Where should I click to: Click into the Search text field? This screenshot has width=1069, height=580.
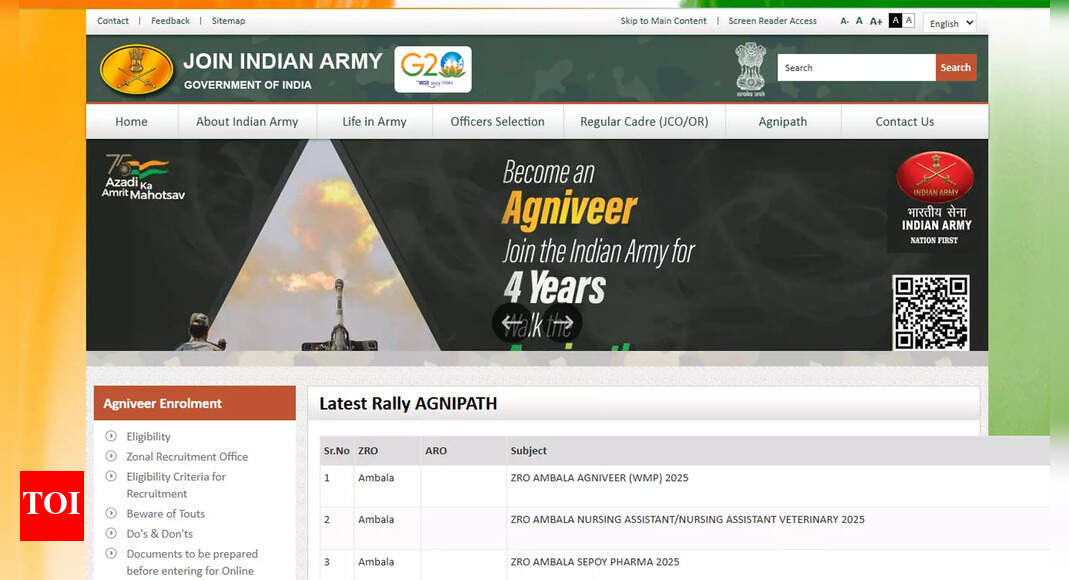click(856, 68)
